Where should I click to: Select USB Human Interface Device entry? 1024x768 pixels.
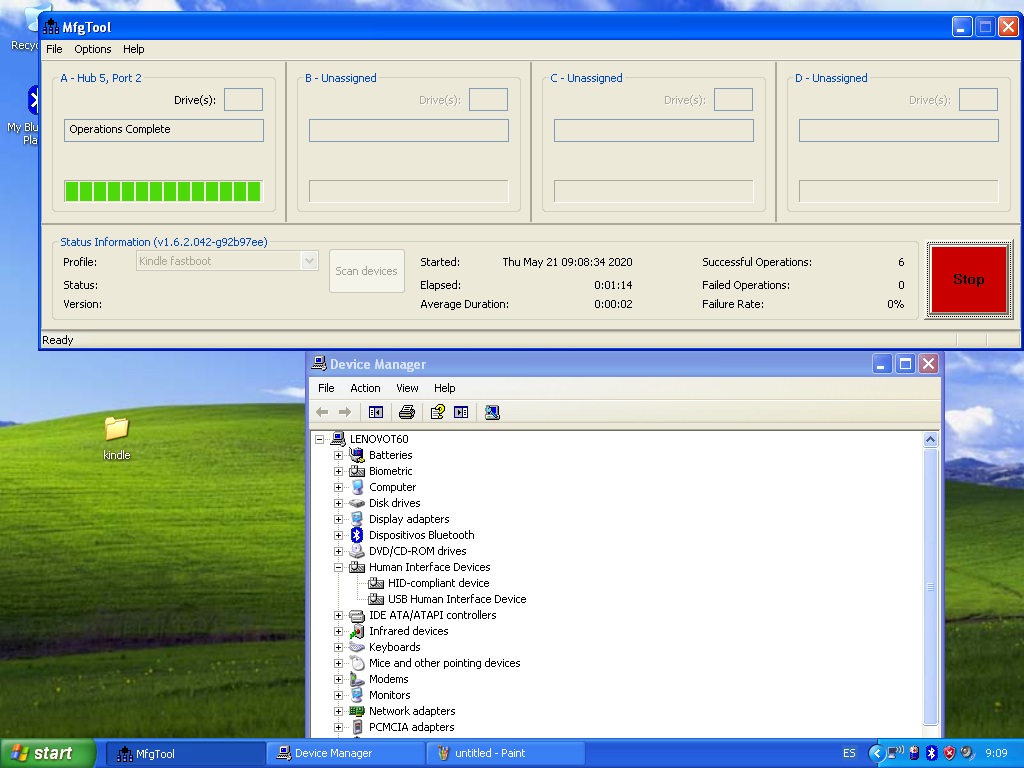click(456, 599)
